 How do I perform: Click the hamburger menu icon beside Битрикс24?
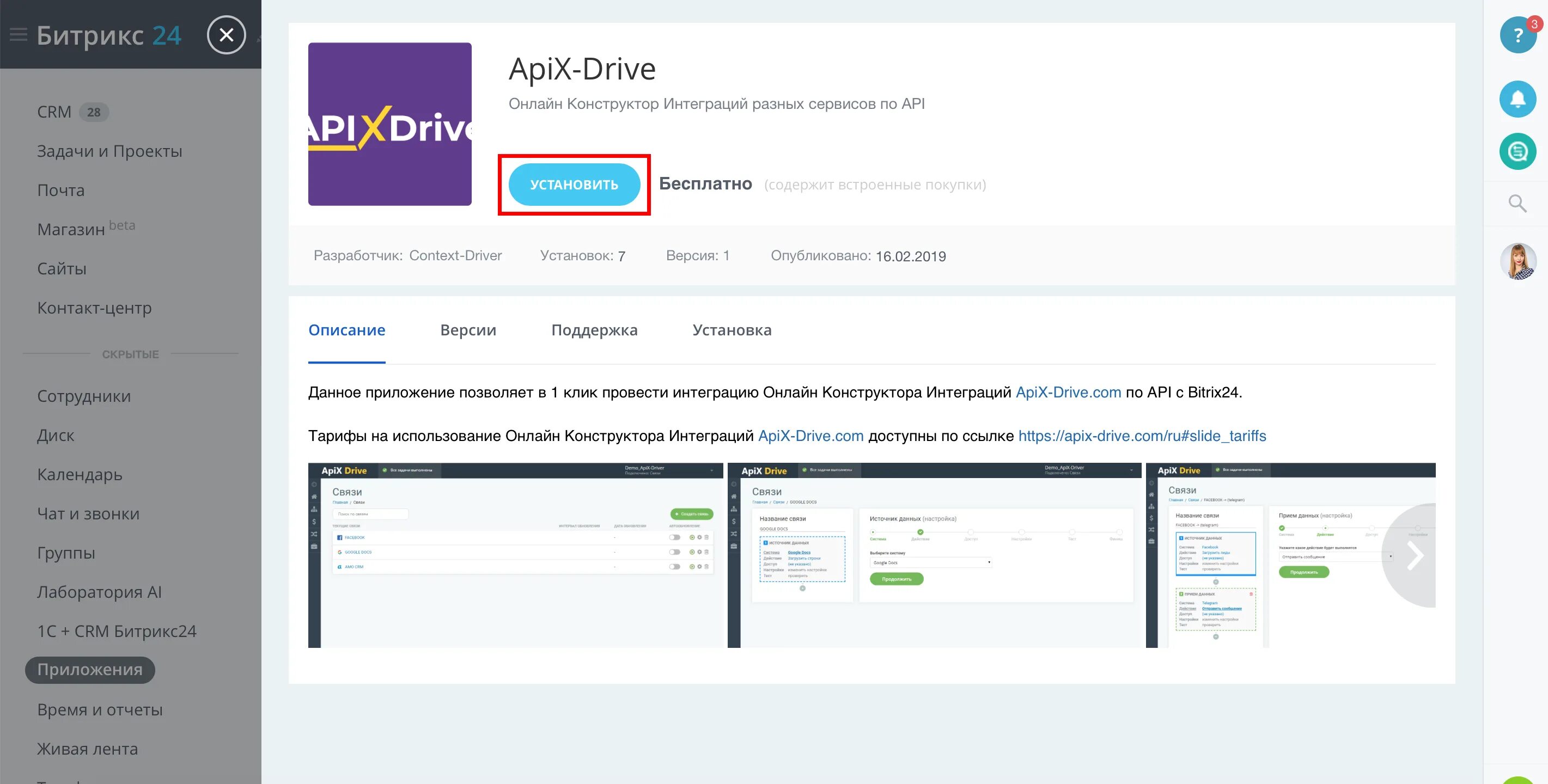tap(19, 35)
